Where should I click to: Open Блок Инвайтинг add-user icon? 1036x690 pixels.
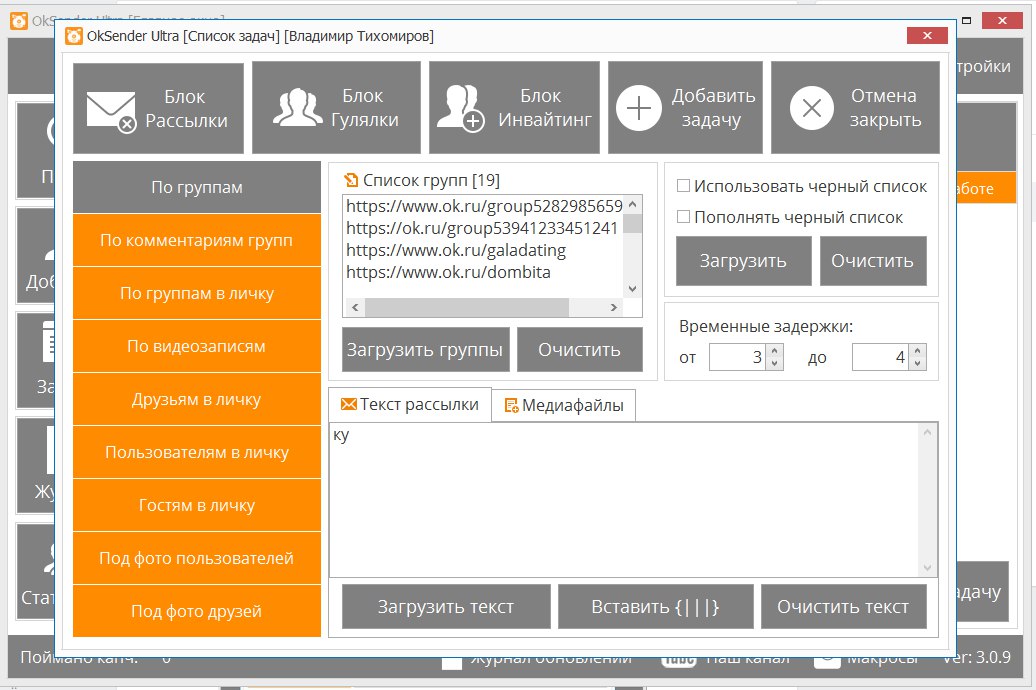coord(462,108)
